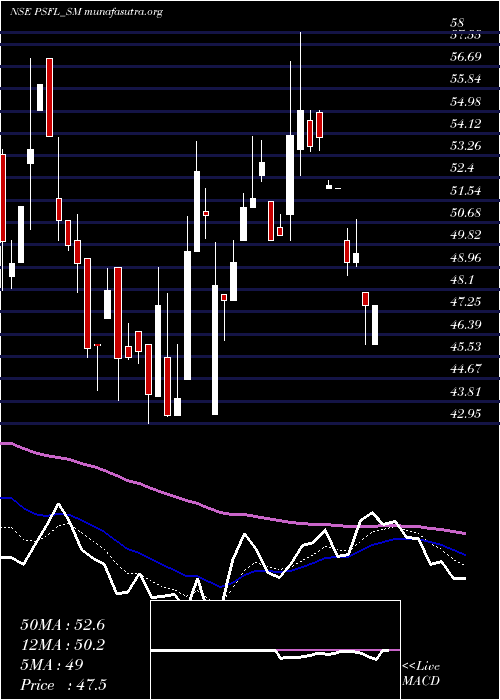Screen dimensions: 500x700
Task: Select the 54.12 price axis label
Action: (466, 124)
